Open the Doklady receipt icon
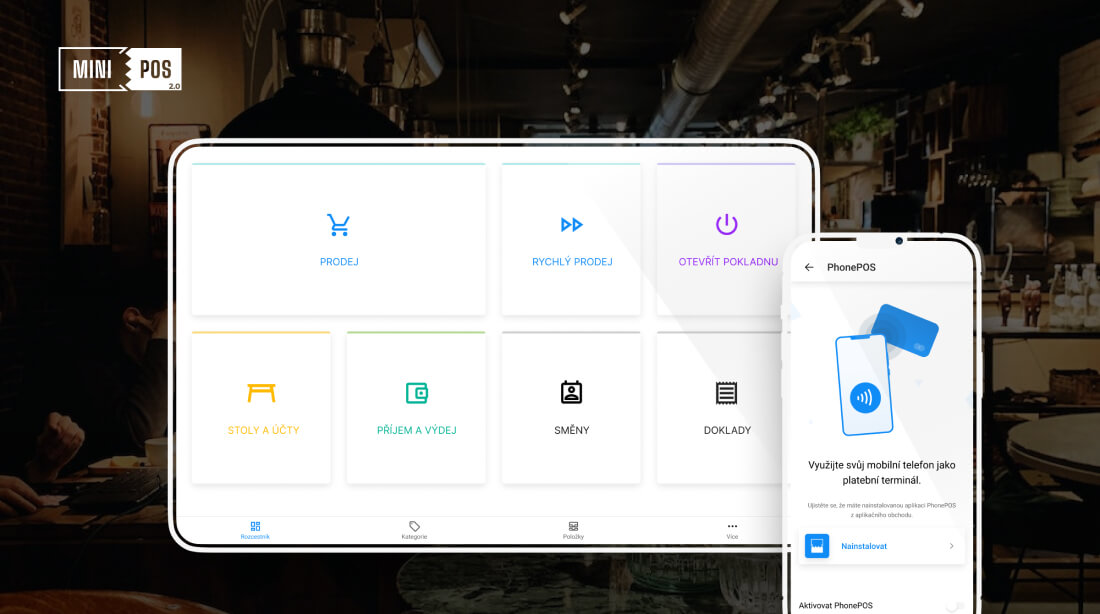 [726, 393]
